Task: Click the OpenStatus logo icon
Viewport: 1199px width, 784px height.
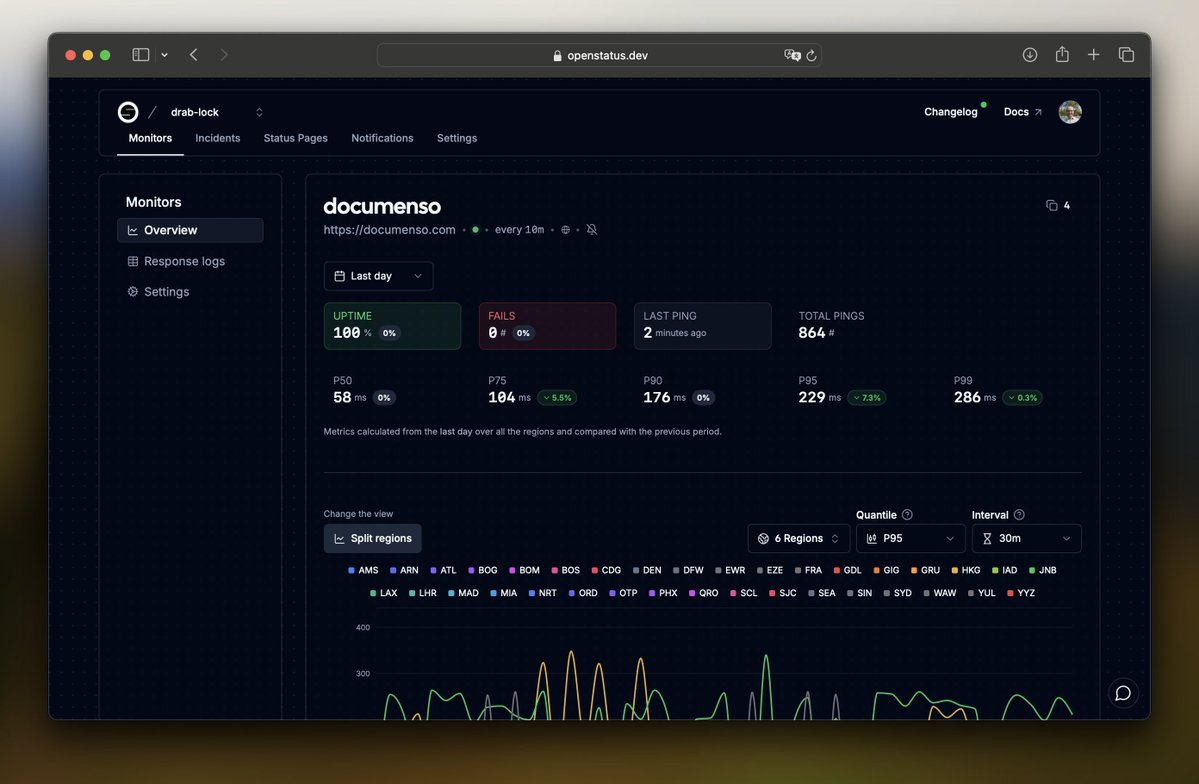Action: point(128,112)
